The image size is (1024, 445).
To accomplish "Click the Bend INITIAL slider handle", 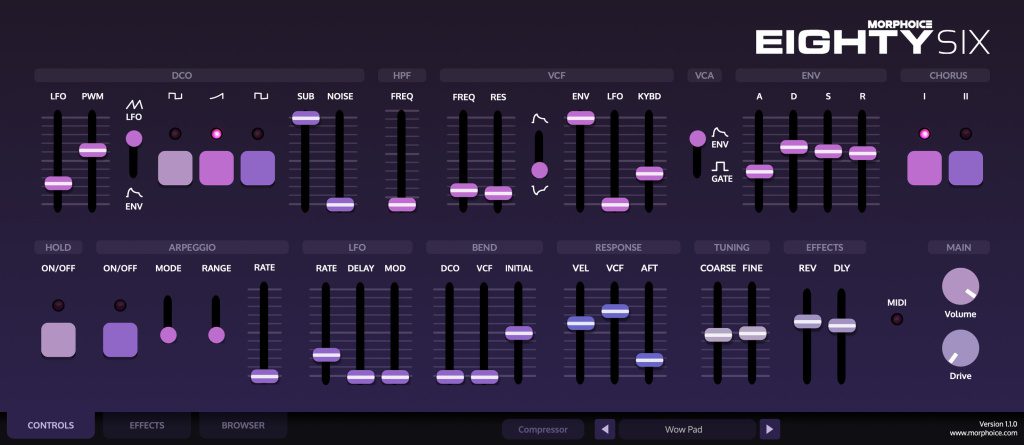I will click(x=519, y=333).
